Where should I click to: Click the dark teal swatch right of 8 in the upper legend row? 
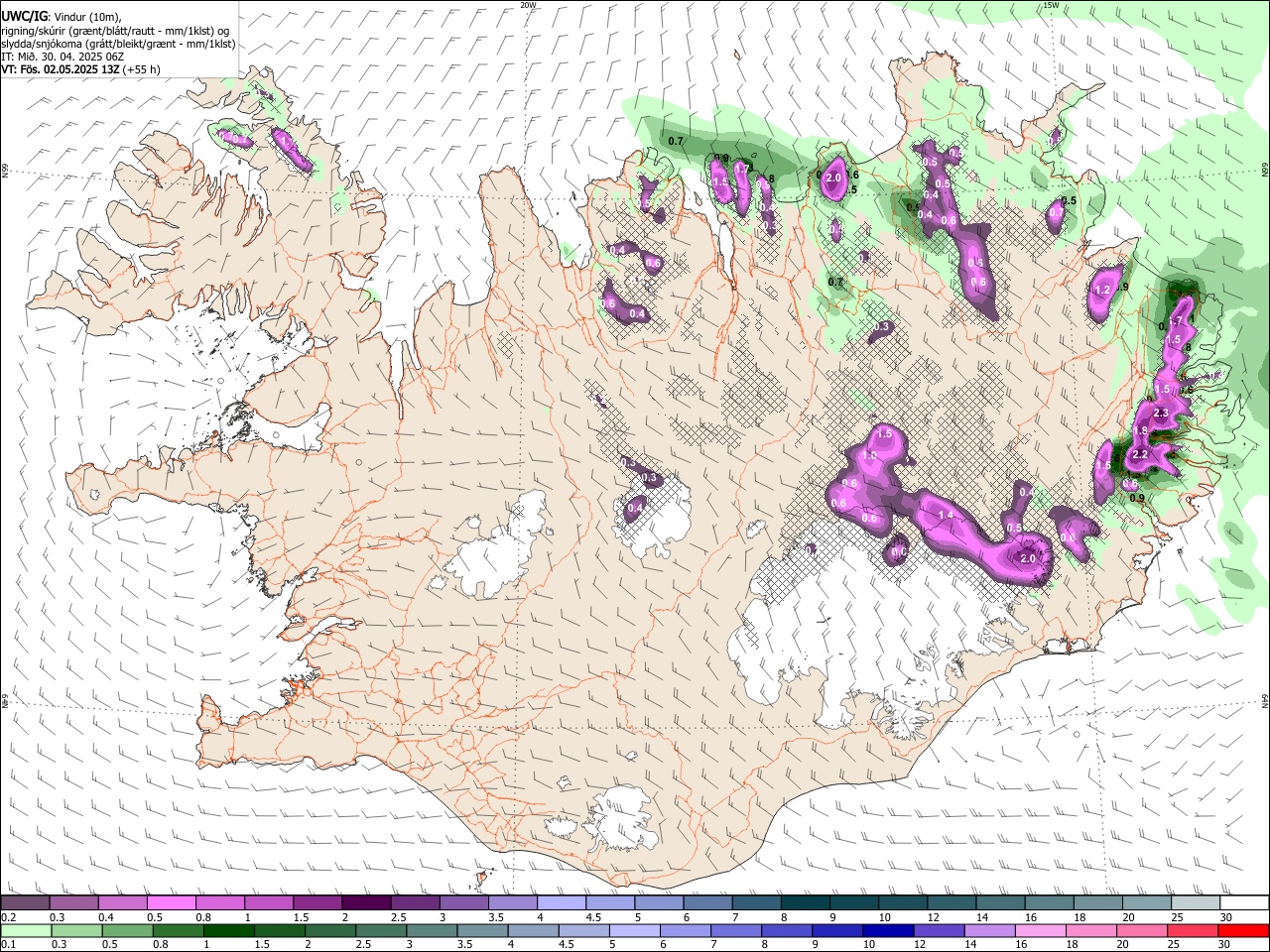click(x=806, y=903)
